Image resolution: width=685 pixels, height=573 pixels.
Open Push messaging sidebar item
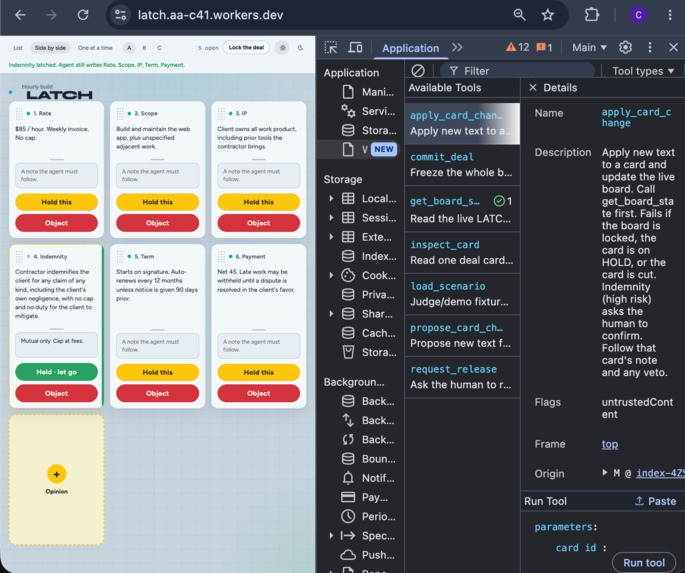(x=367, y=555)
